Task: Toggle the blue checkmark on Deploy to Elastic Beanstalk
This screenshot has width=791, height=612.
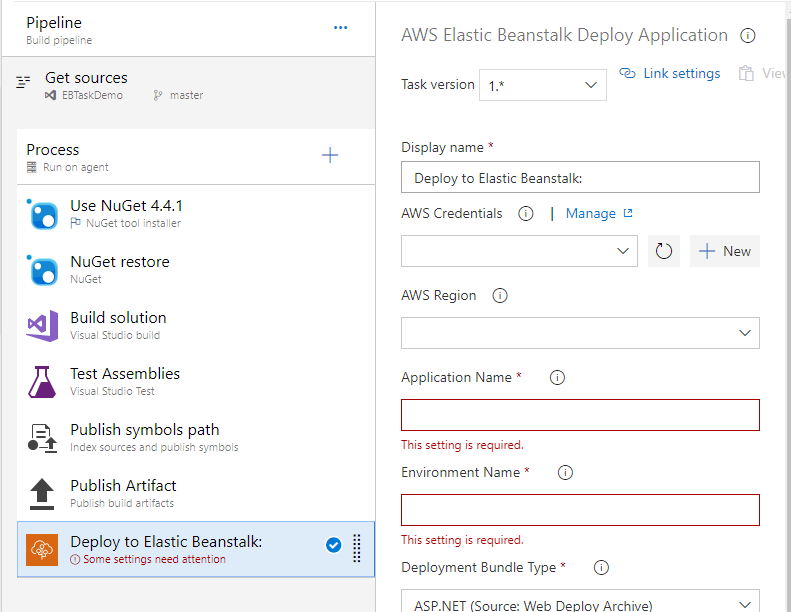Action: click(x=333, y=545)
